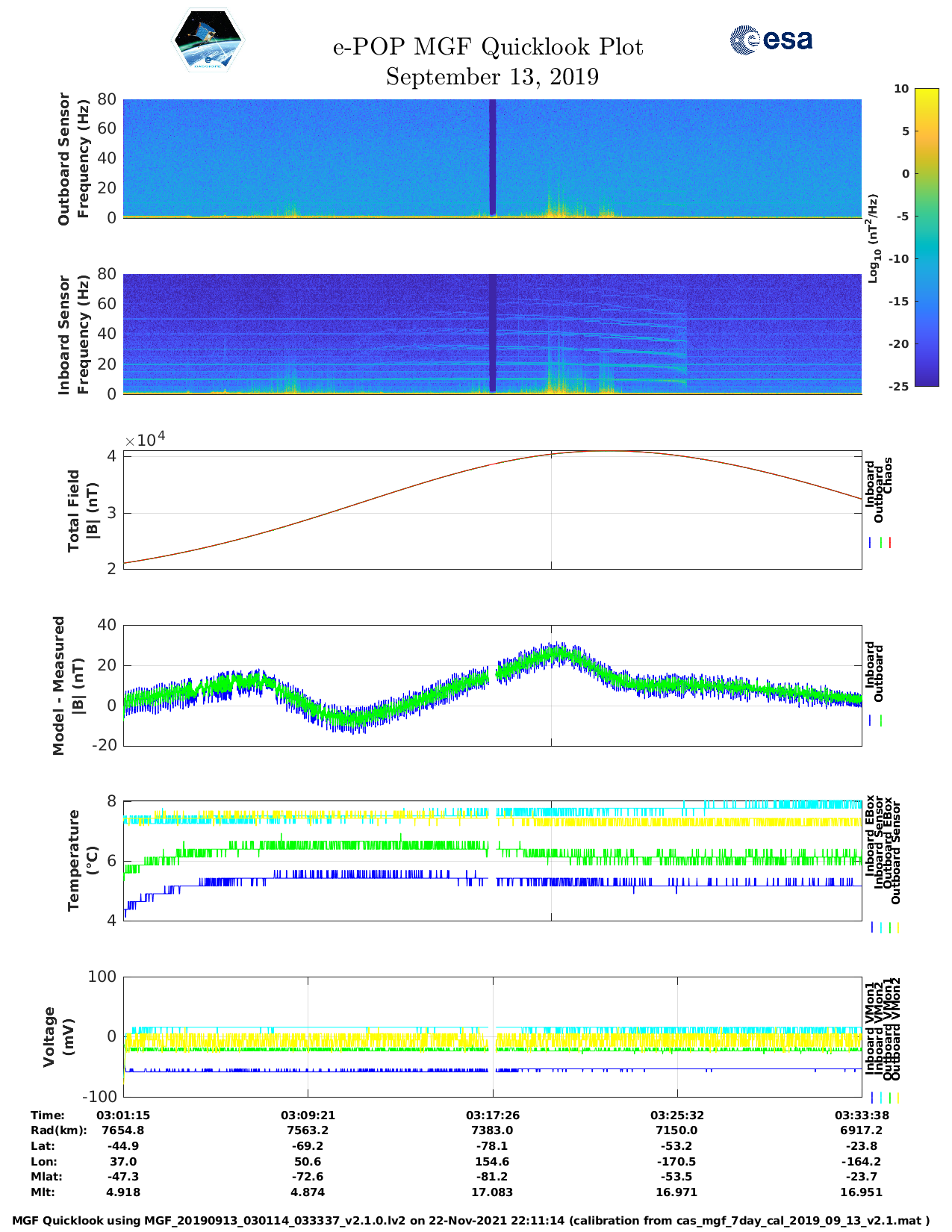
Task: Click the ESA logo
Action: click(771, 40)
